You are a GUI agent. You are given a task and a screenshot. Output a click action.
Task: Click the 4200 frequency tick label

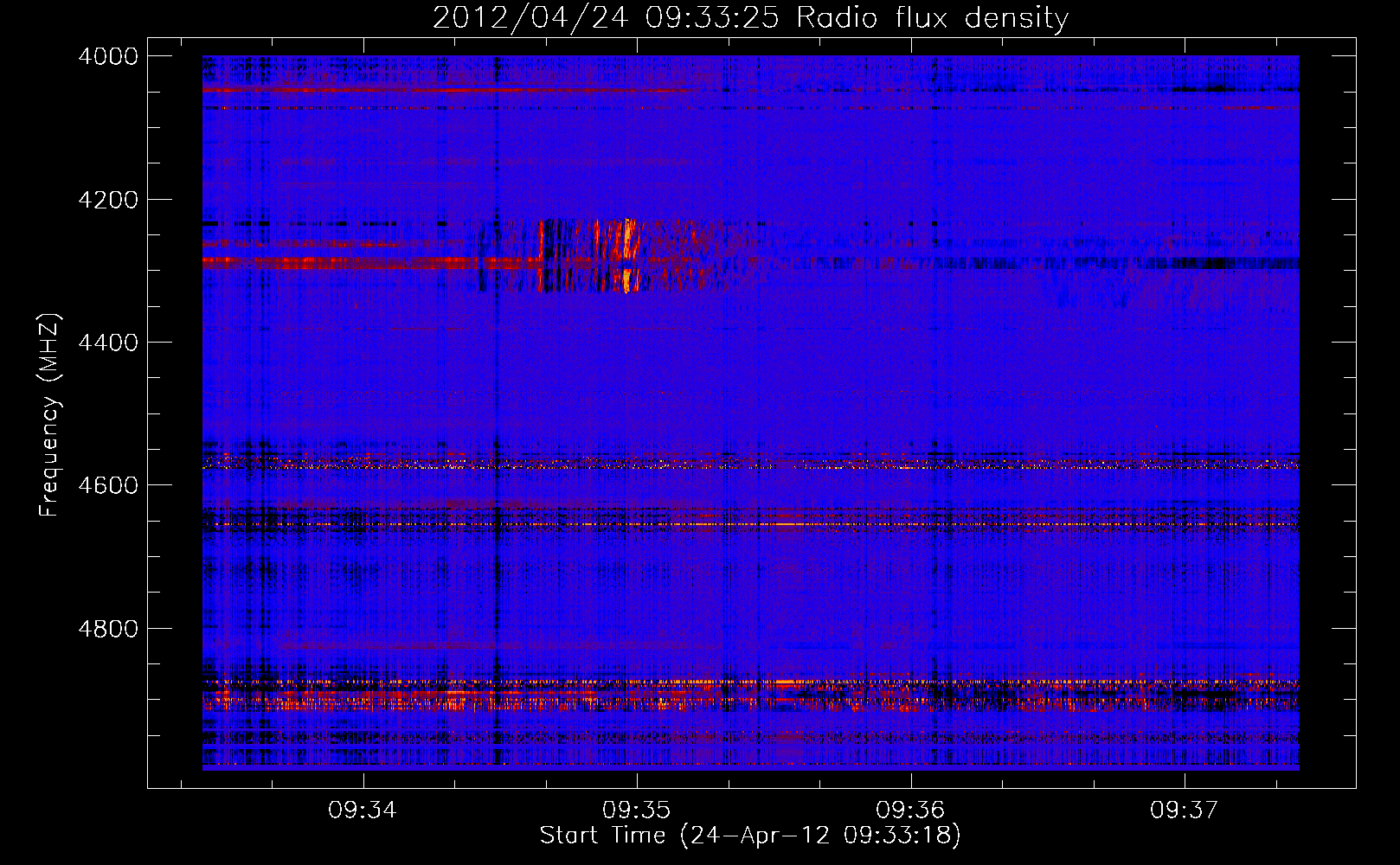click(108, 200)
